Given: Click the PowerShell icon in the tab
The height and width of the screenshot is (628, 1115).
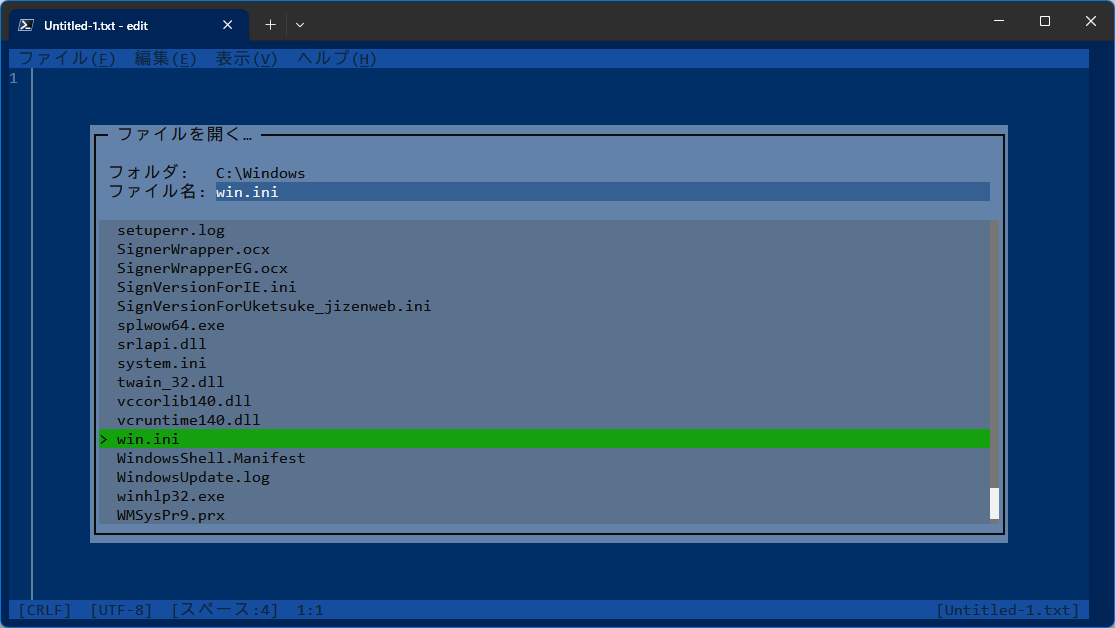Looking at the screenshot, I should [26, 25].
